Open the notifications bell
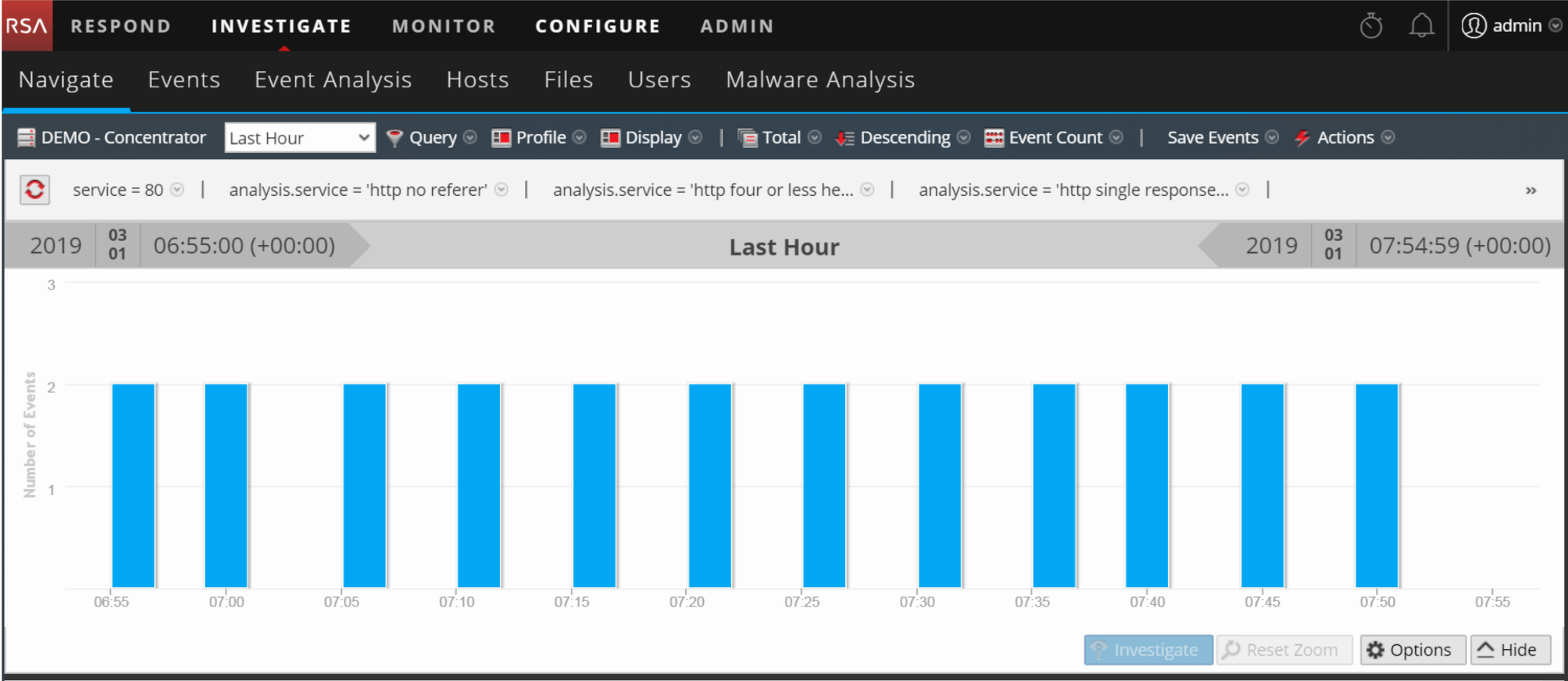This screenshot has width=1568, height=681. coord(1421,26)
